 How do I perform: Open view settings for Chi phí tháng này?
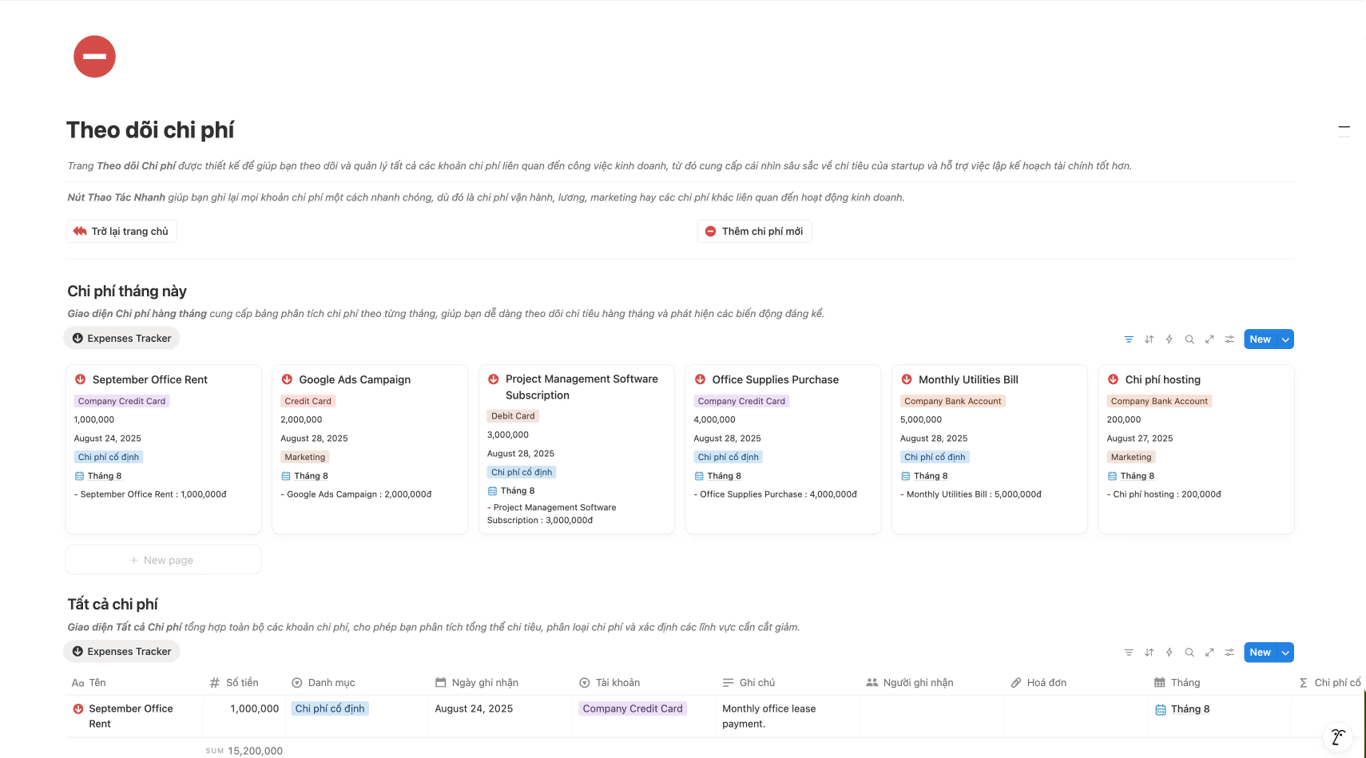click(1229, 339)
